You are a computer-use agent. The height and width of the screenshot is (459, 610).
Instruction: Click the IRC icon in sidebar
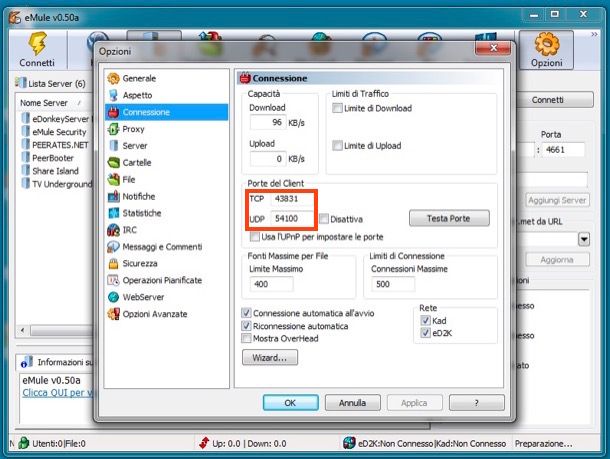pyautogui.click(x=113, y=230)
